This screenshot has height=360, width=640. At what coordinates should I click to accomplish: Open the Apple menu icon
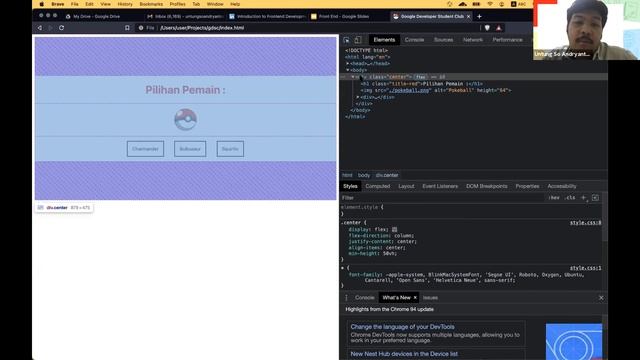[41, 4]
